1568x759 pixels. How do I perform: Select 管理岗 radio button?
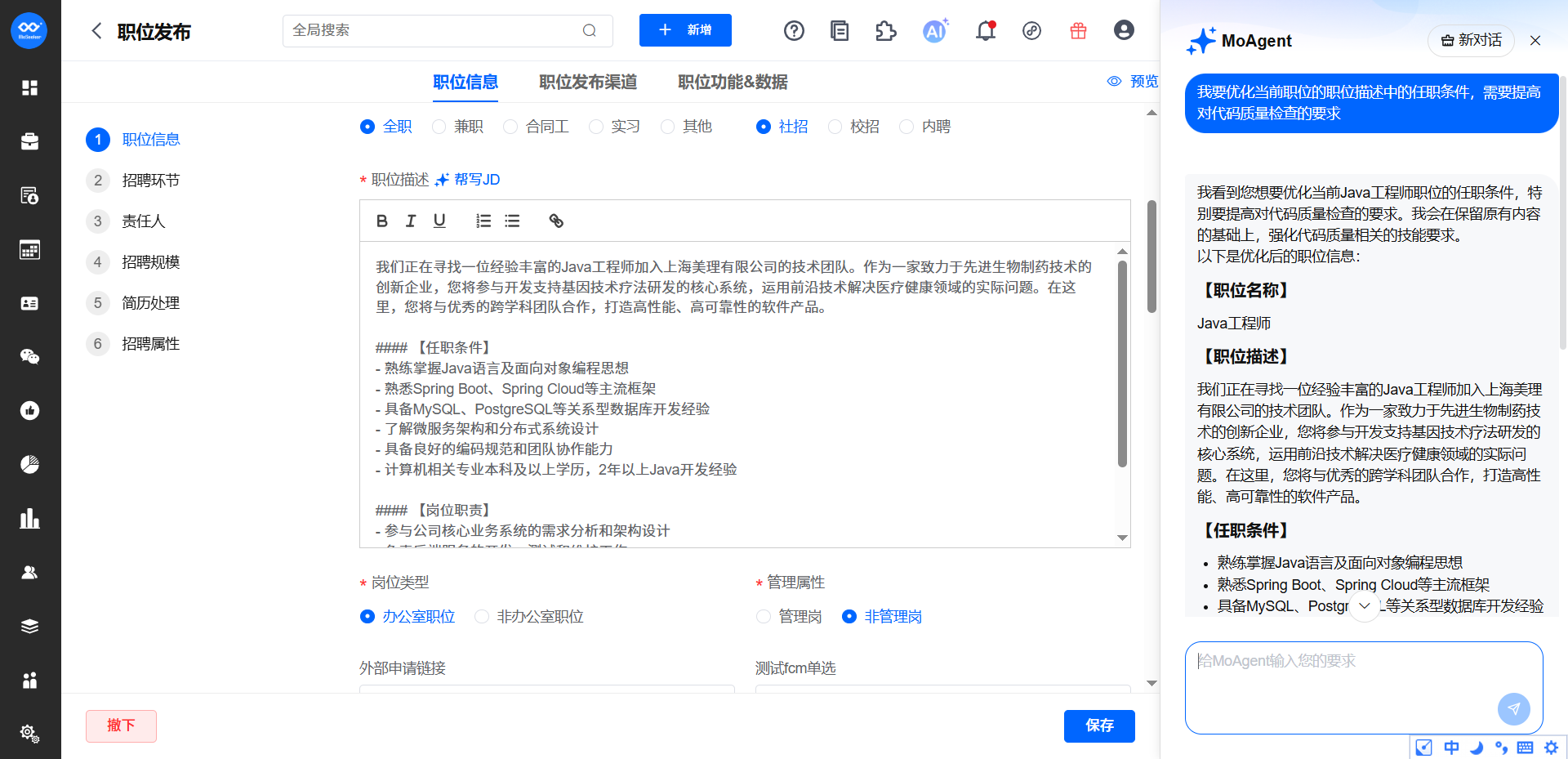pos(764,617)
